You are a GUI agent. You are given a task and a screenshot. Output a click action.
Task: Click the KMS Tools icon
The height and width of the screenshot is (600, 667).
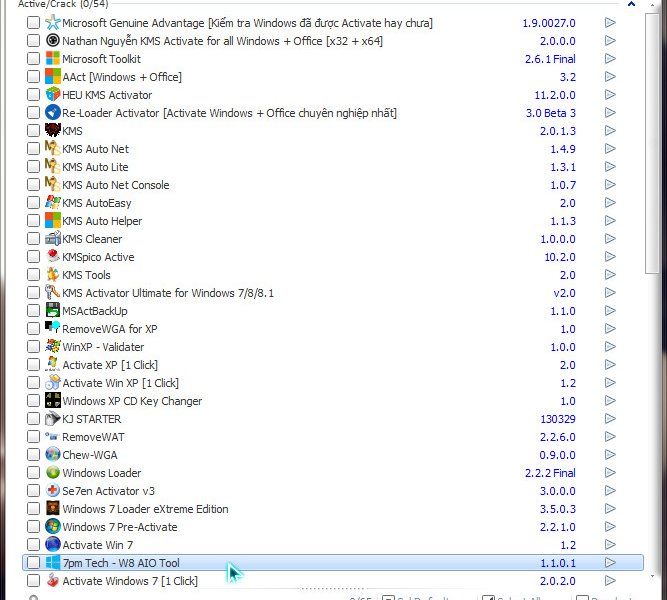click(53, 274)
